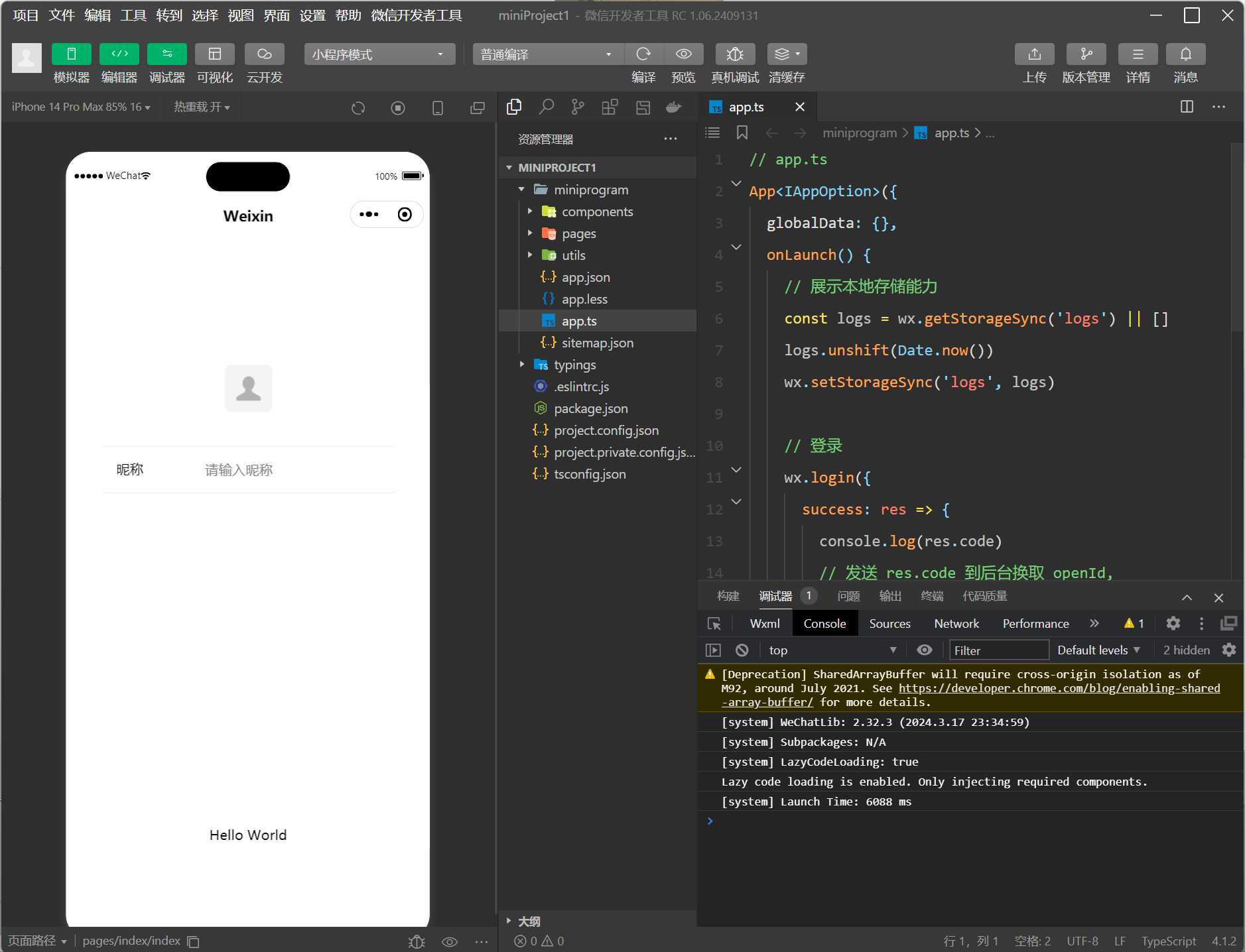Open project details (详情)
This screenshot has width=1245, height=952.
(x=1138, y=54)
